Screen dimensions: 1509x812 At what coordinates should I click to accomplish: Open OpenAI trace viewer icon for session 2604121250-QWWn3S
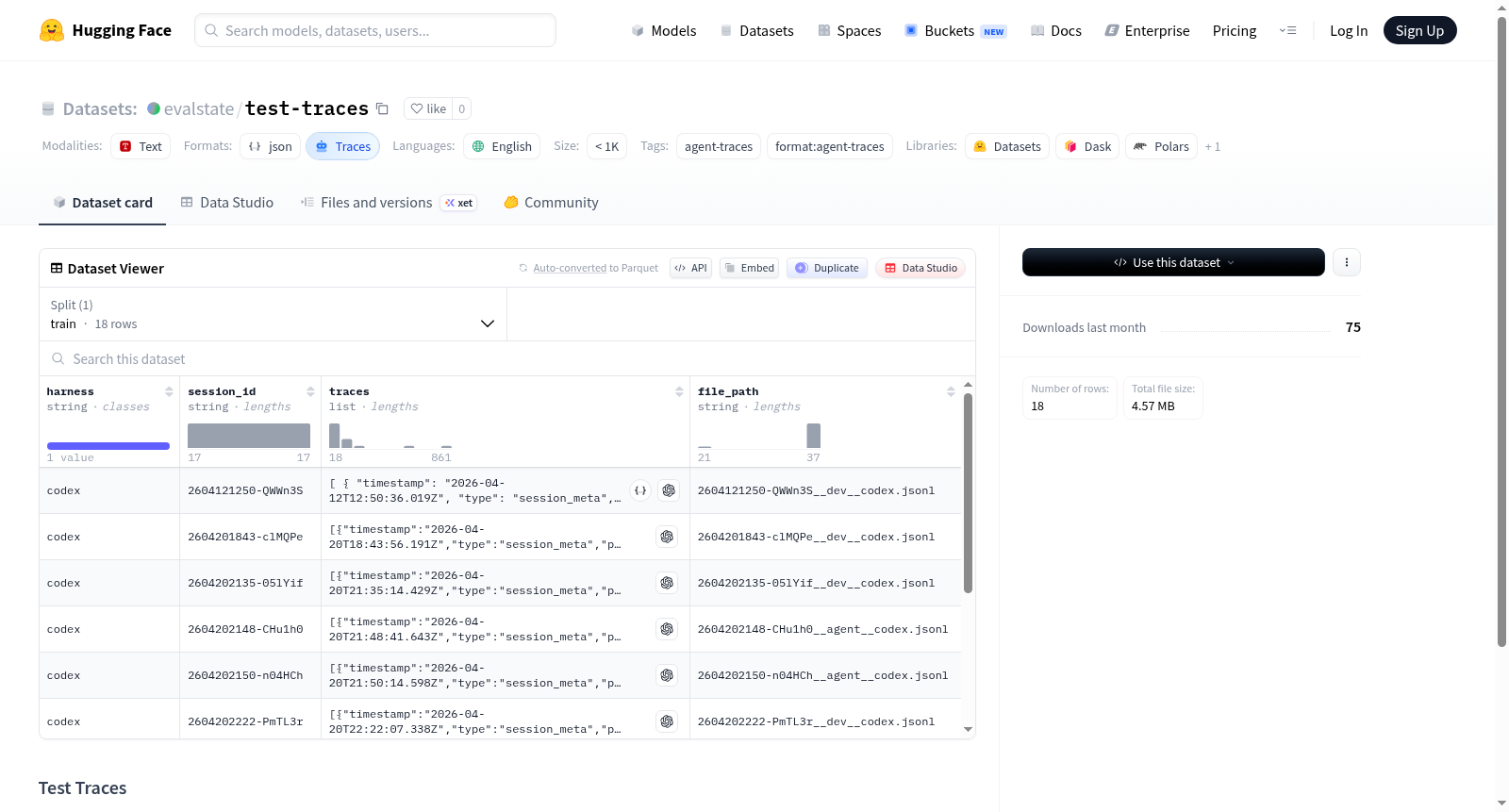click(669, 490)
